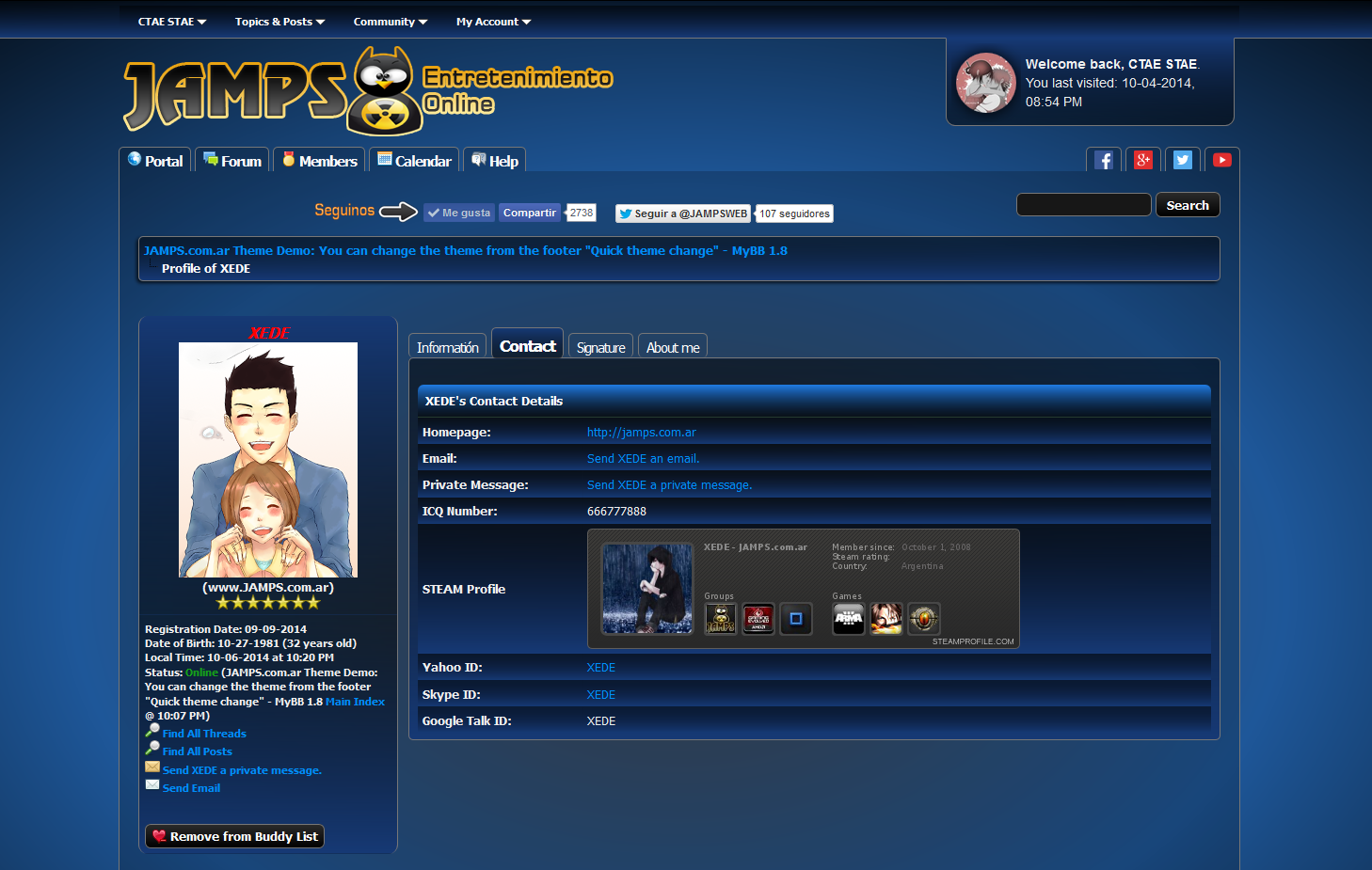
Task: Click the ICQ number 666777888
Action: point(616,512)
